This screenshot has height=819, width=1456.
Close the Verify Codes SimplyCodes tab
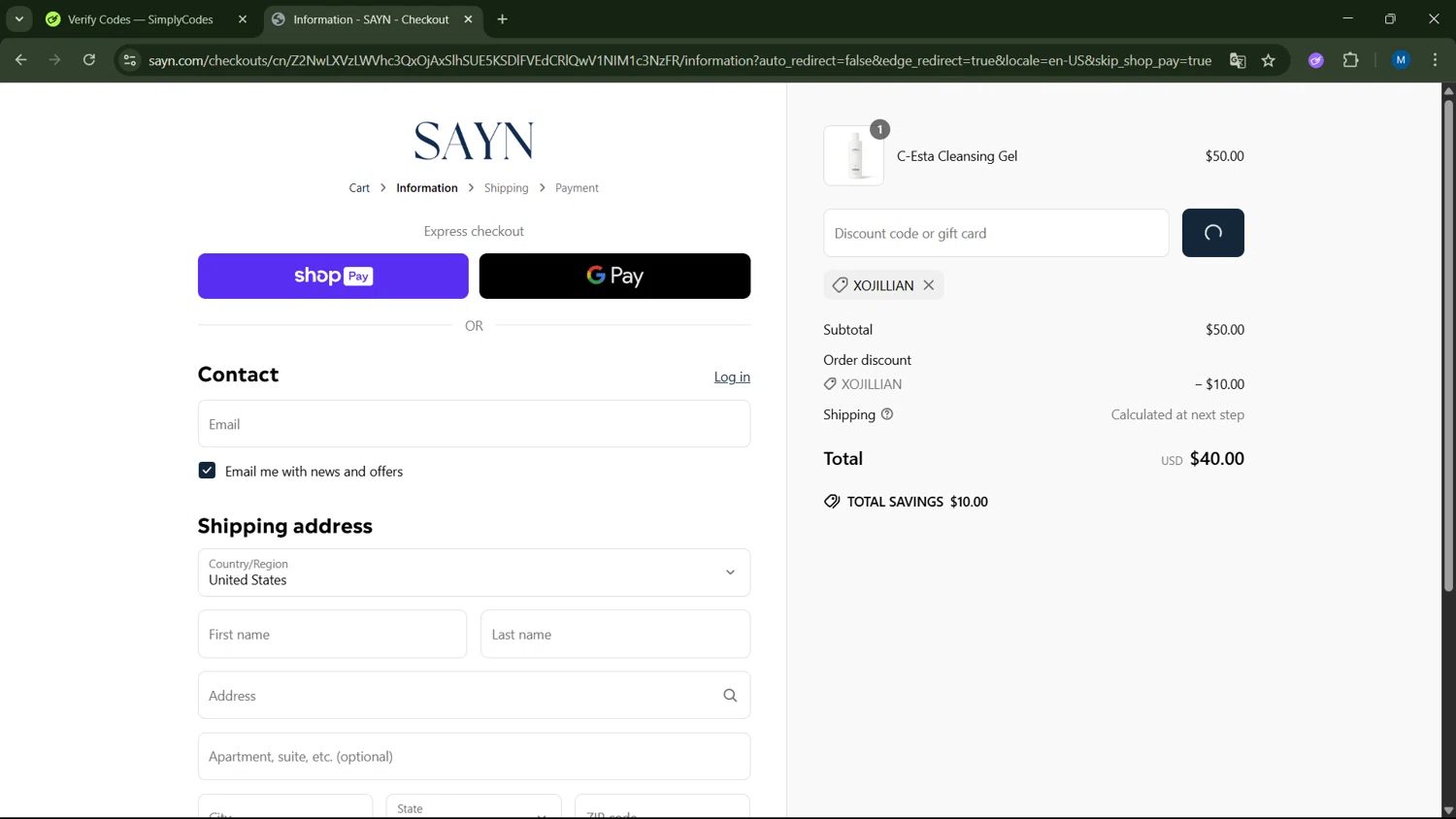click(x=243, y=19)
